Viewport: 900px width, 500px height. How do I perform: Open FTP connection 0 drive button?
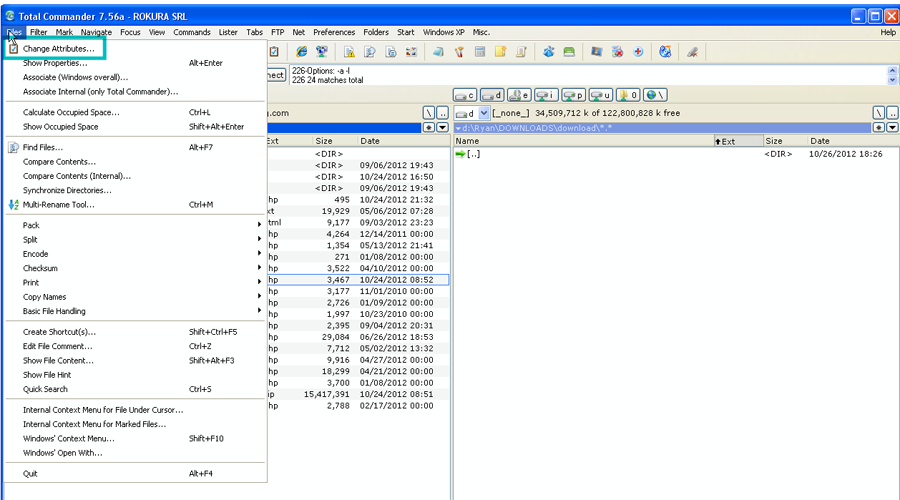pos(627,95)
